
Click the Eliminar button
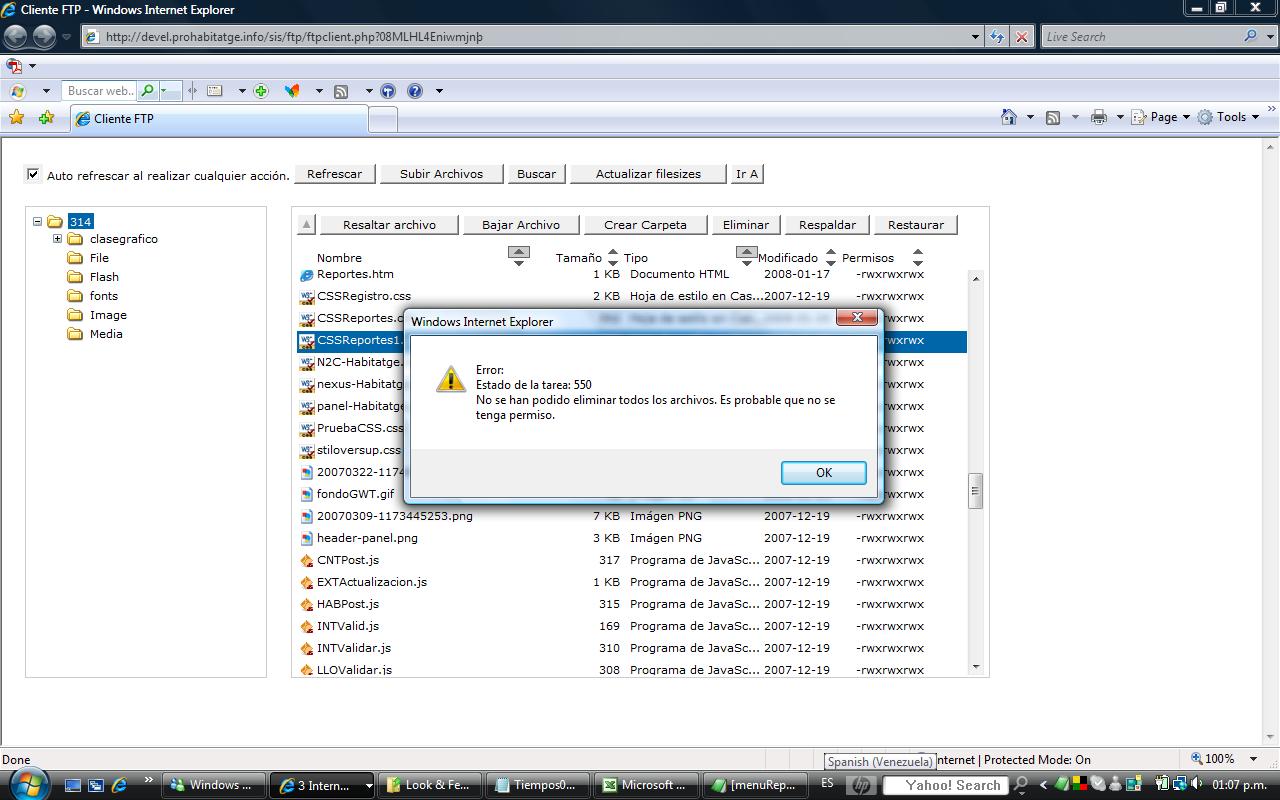pos(746,225)
